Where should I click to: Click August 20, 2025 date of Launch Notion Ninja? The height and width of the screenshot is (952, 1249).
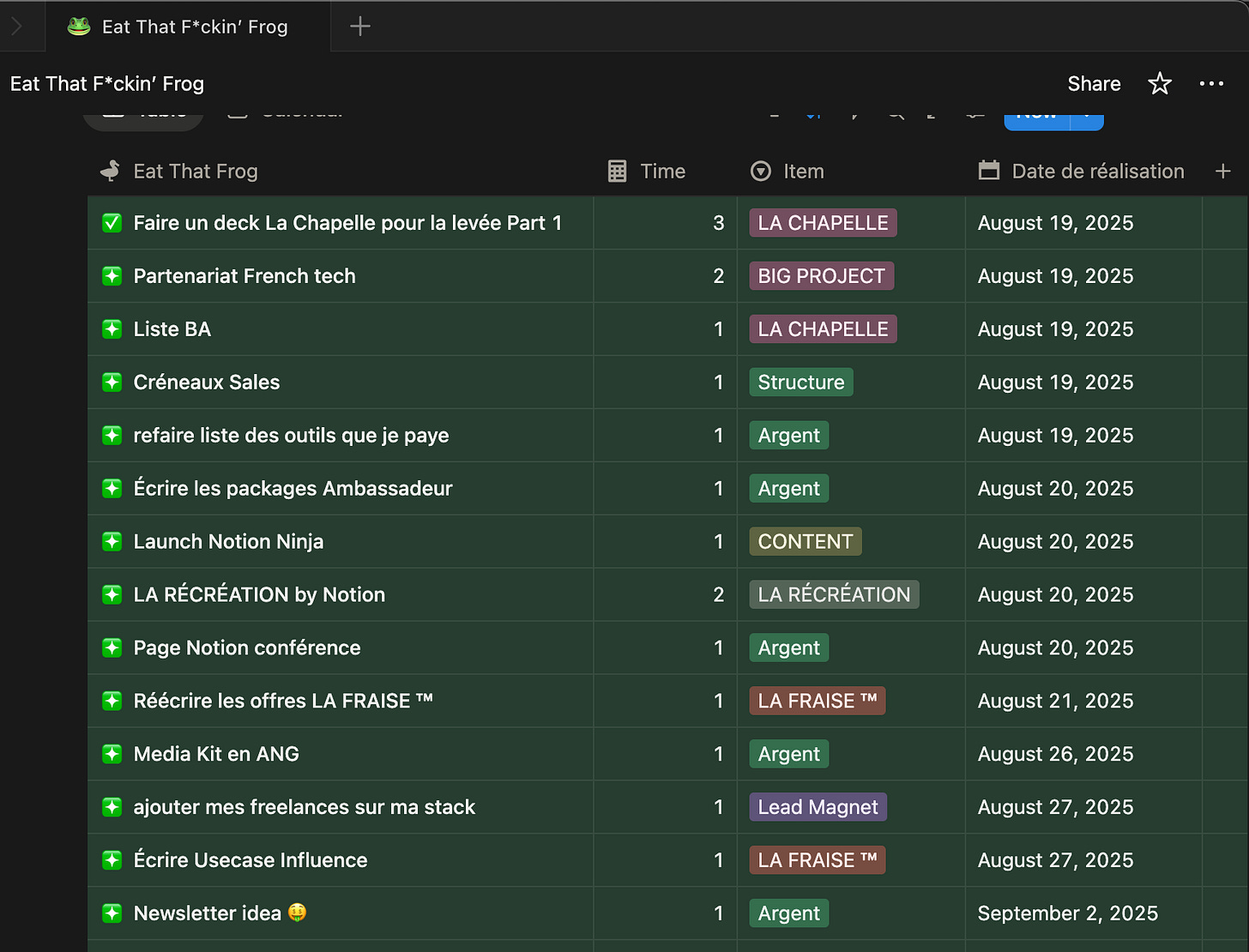tap(1055, 542)
